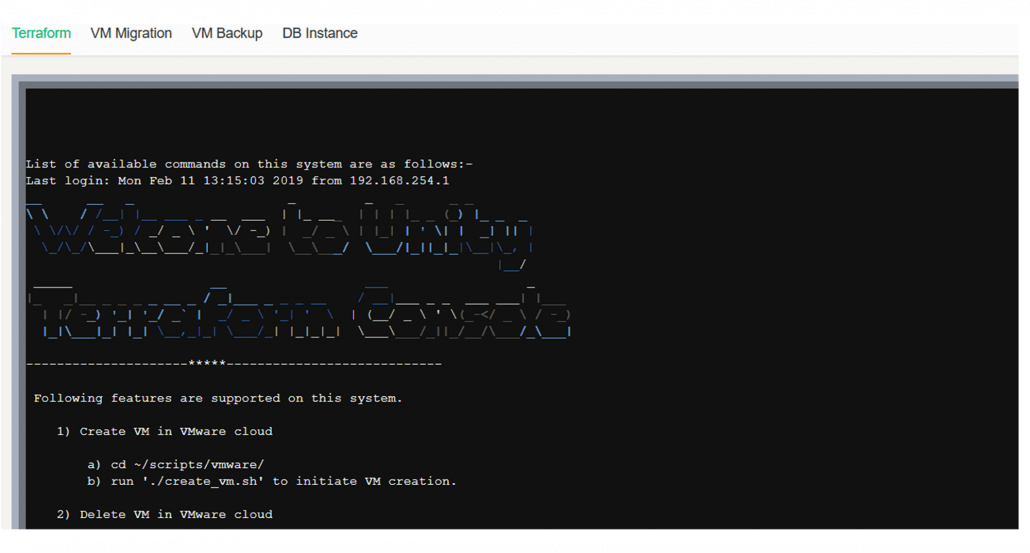Screen dimensions: 1030x553
Task: Click the 'Last login: Mon Feb 11' line
Action: point(238,181)
